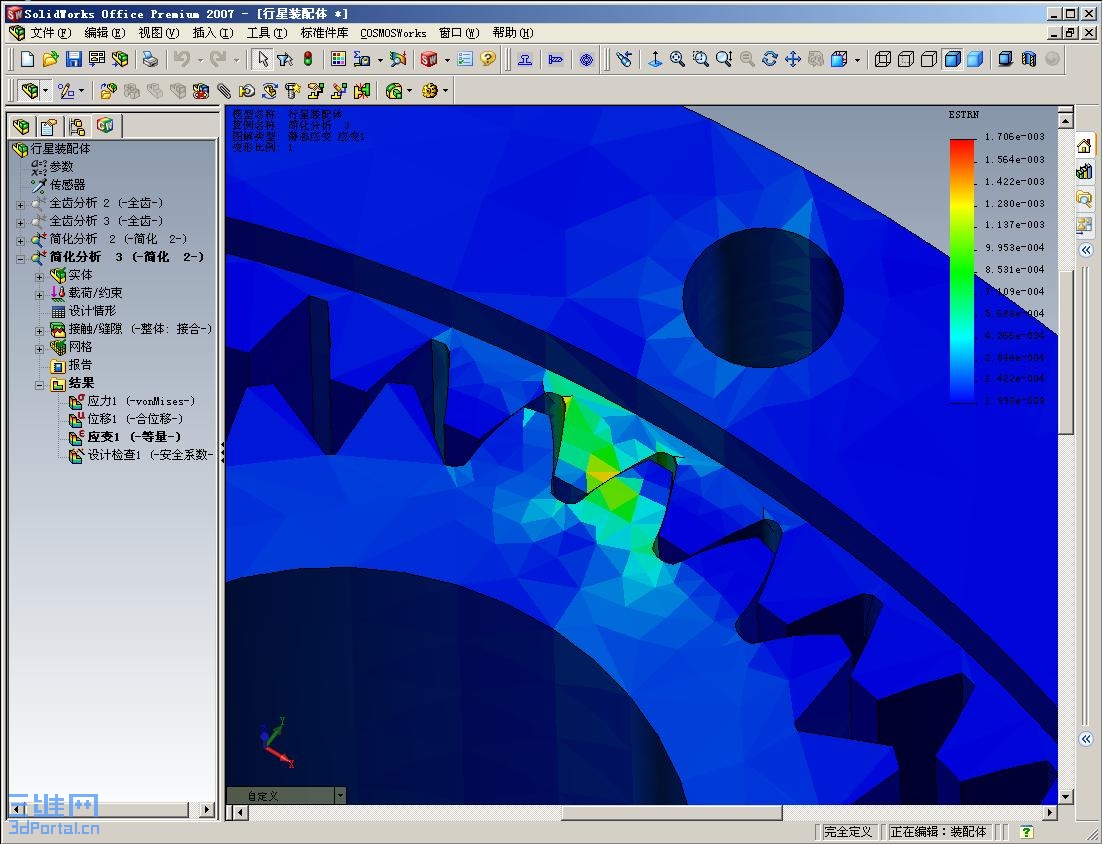
Task: Open the FeatureManager design tree tab
Action: point(21,126)
